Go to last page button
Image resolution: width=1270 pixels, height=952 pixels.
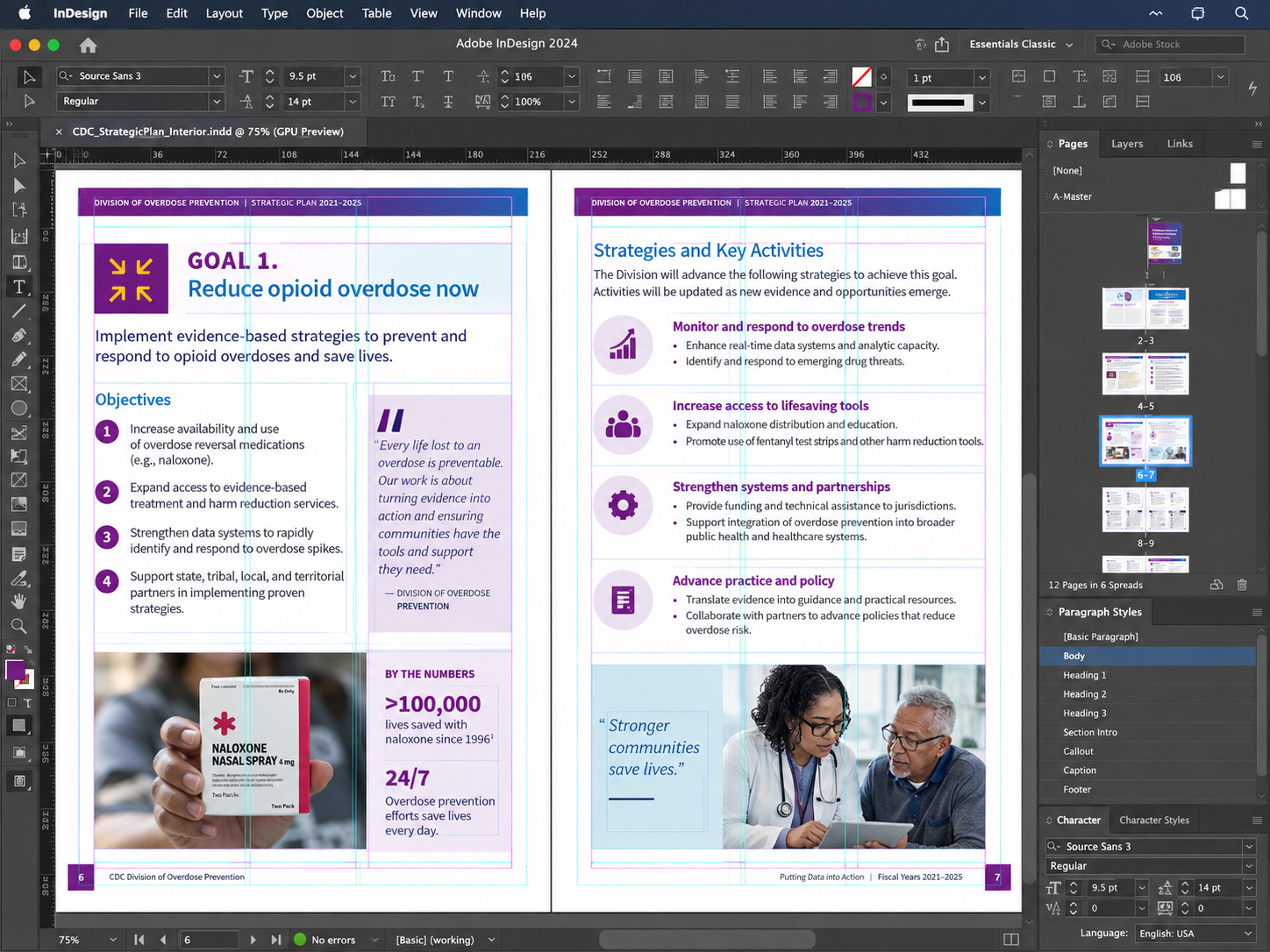(x=276, y=940)
